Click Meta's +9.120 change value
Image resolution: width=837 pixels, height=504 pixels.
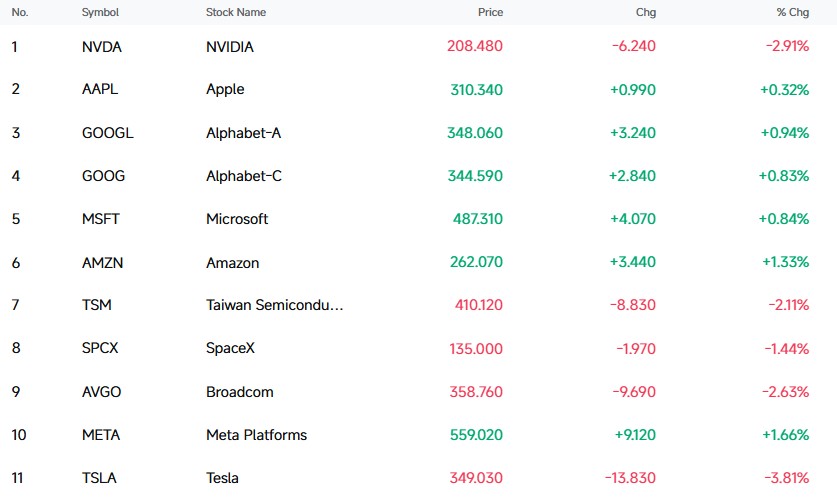(x=635, y=435)
